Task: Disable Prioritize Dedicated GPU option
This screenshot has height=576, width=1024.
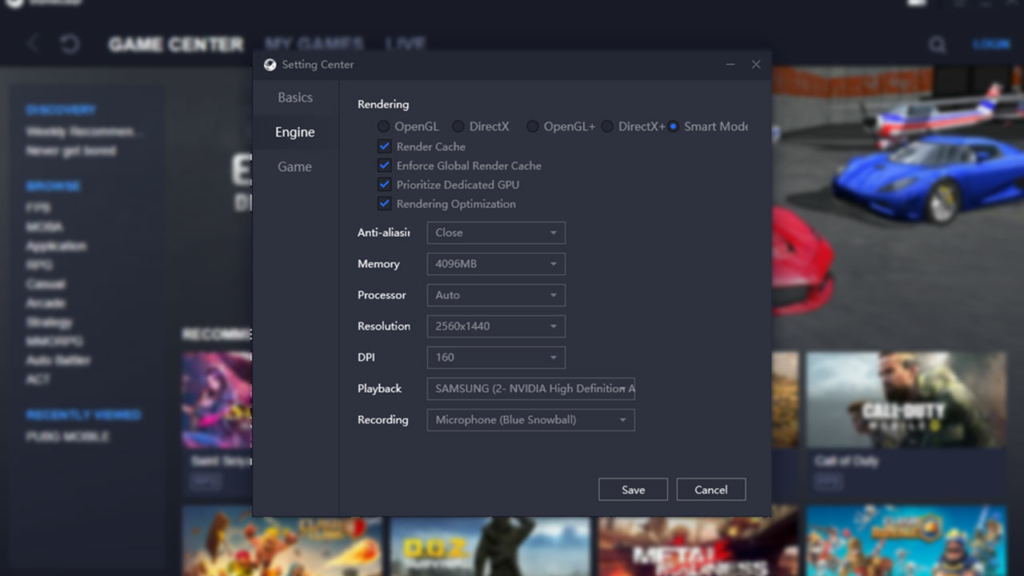Action: tap(384, 185)
